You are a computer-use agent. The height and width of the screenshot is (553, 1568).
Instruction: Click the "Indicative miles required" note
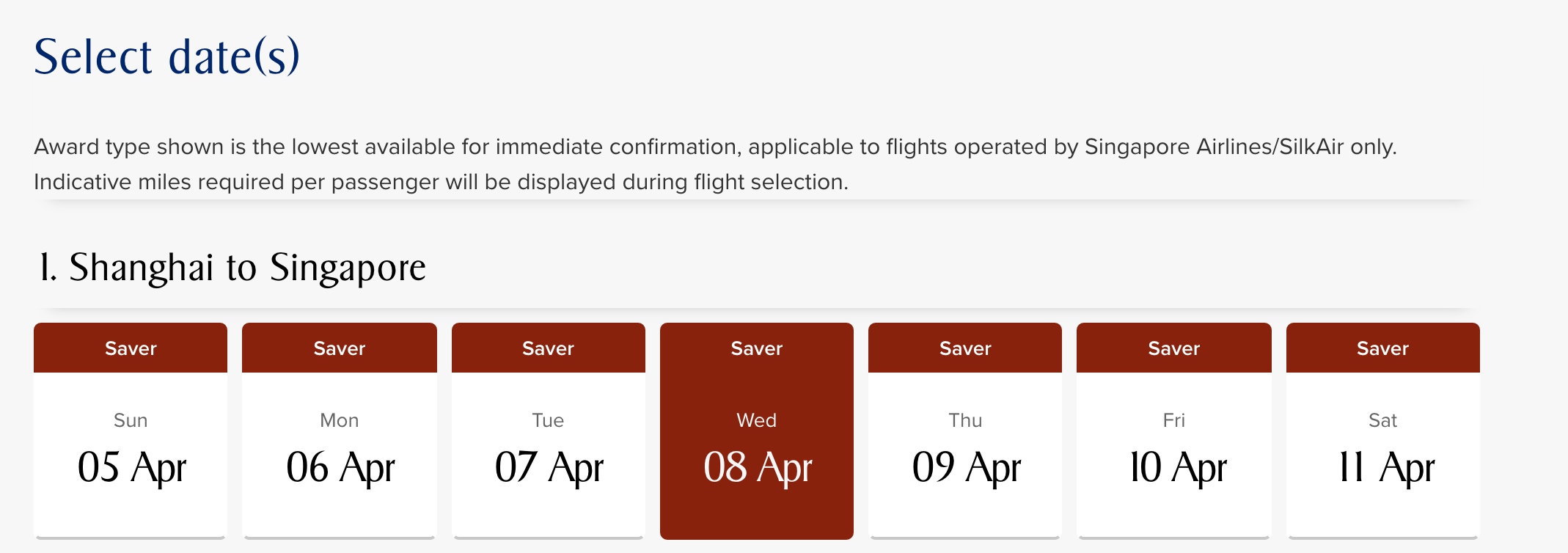(441, 182)
